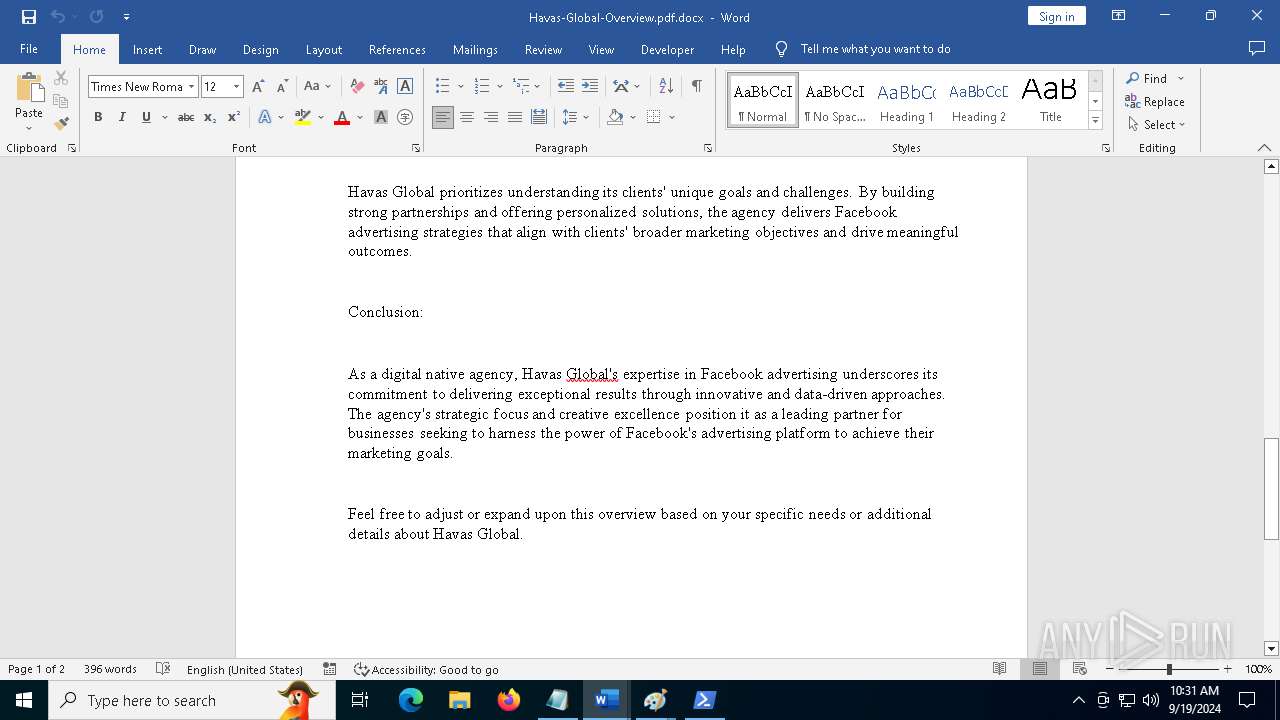
Task: Switch to the Insert tab
Action: point(147,49)
